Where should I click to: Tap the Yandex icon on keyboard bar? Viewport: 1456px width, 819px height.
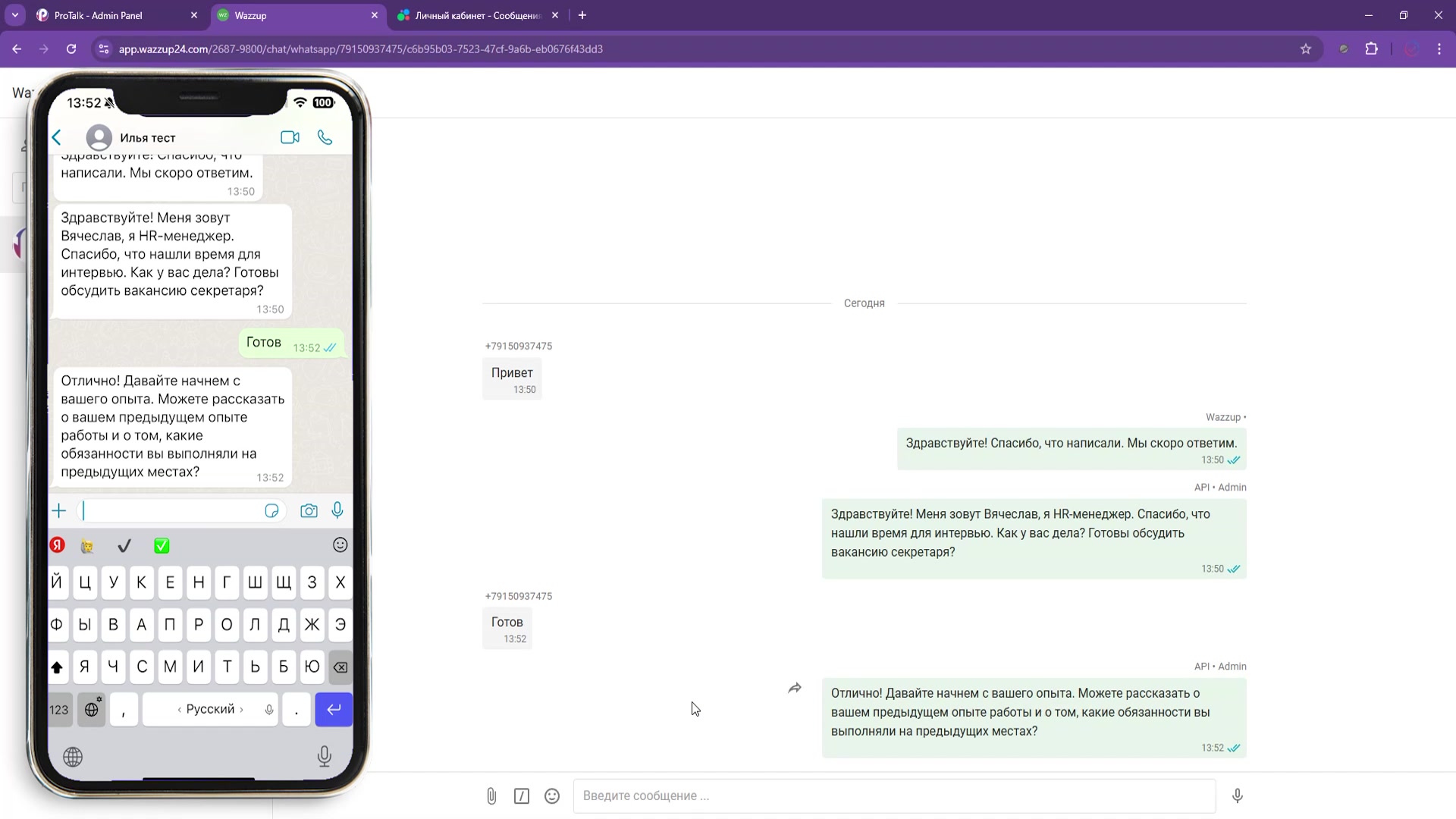tap(58, 545)
